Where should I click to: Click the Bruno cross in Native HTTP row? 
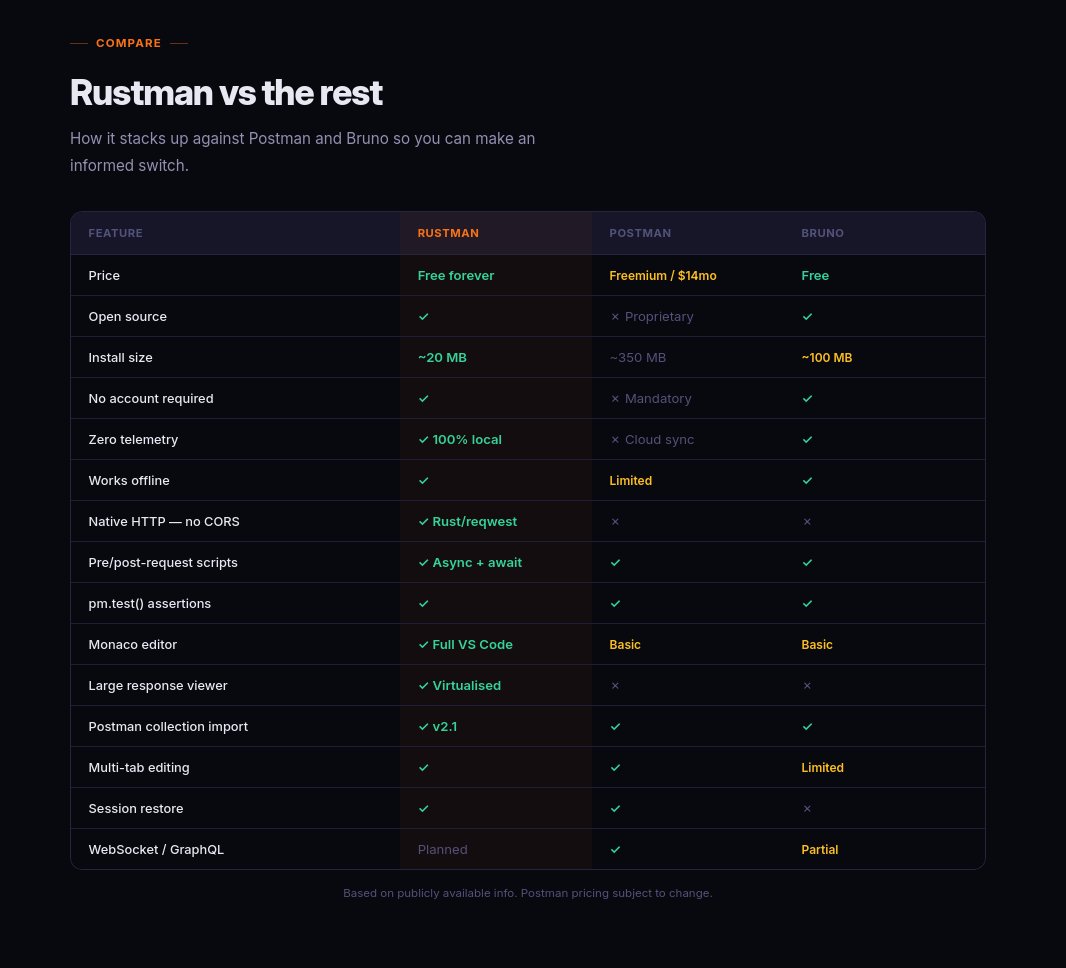click(x=807, y=521)
